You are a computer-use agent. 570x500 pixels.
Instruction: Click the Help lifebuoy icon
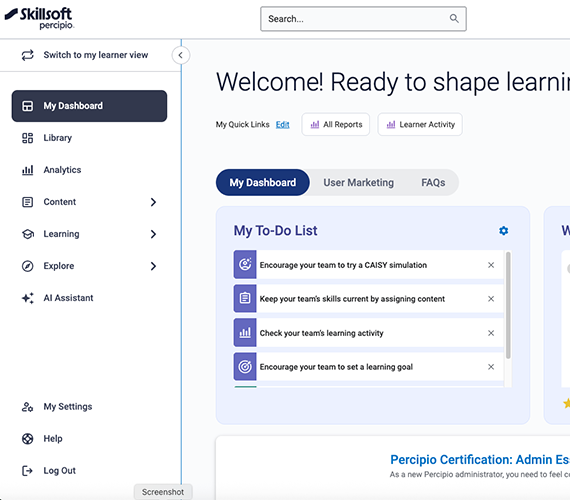click(x=28, y=439)
